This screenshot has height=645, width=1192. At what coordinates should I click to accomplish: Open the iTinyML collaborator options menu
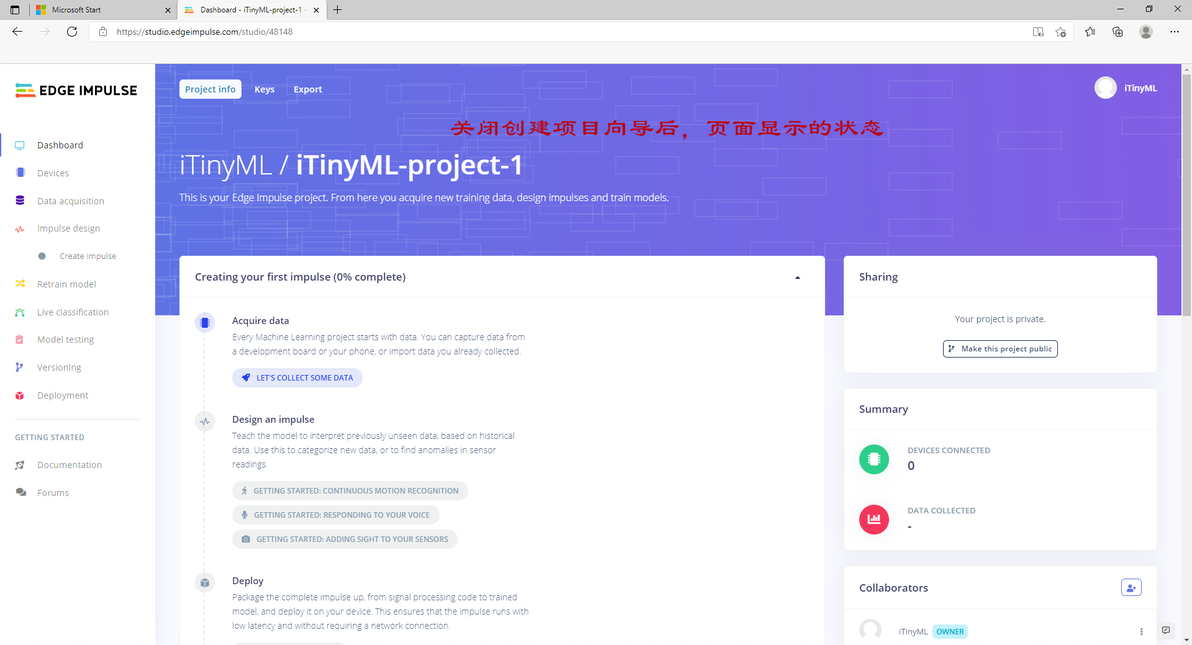pyautogui.click(x=1141, y=631)
